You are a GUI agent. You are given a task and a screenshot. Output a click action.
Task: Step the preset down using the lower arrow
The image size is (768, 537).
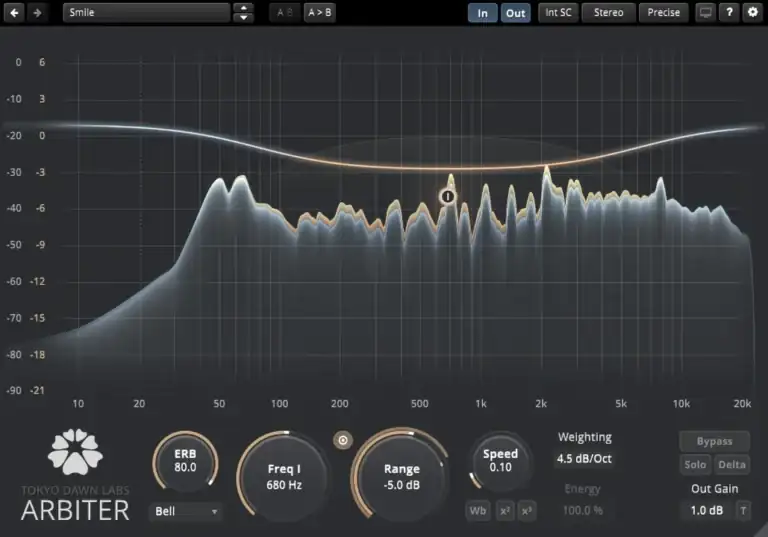coord(243,18)
